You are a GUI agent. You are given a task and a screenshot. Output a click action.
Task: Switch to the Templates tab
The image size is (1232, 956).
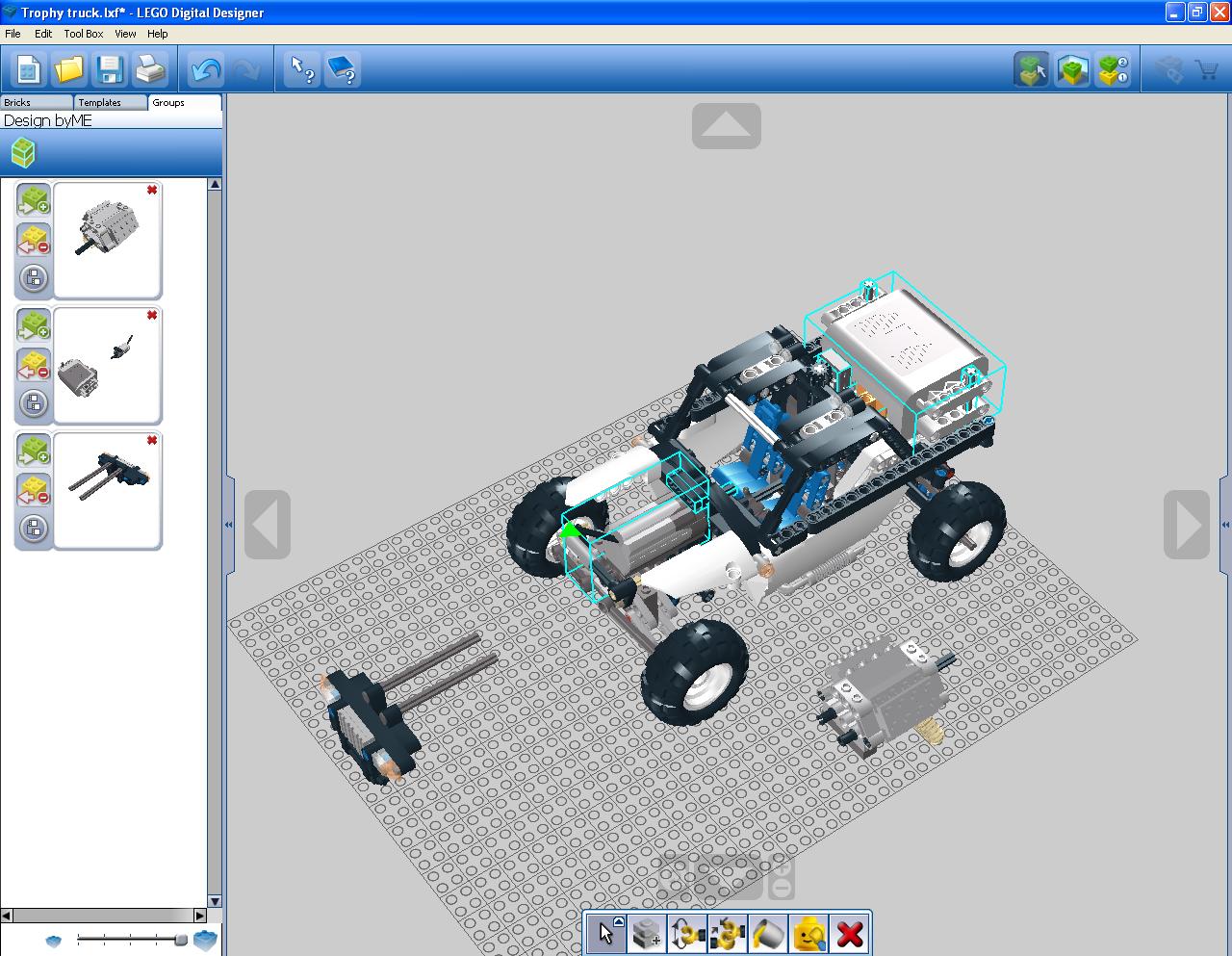[111, 102]
